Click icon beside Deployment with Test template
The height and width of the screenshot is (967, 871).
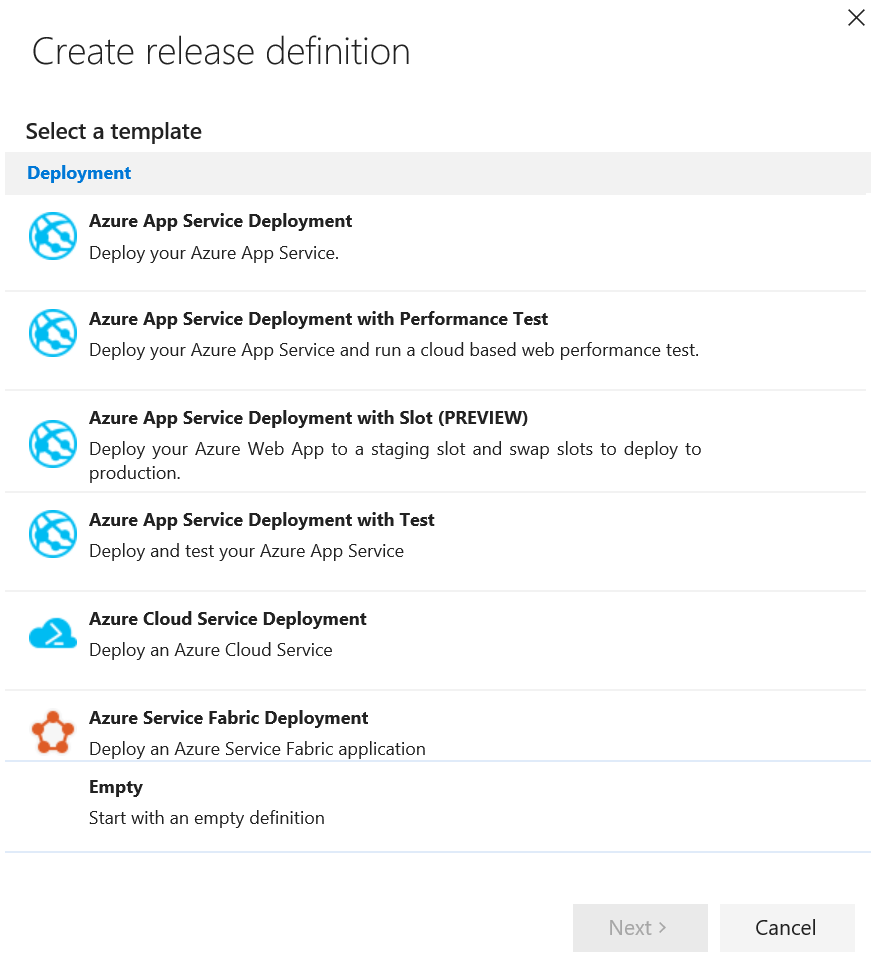[x=53, y=534]
